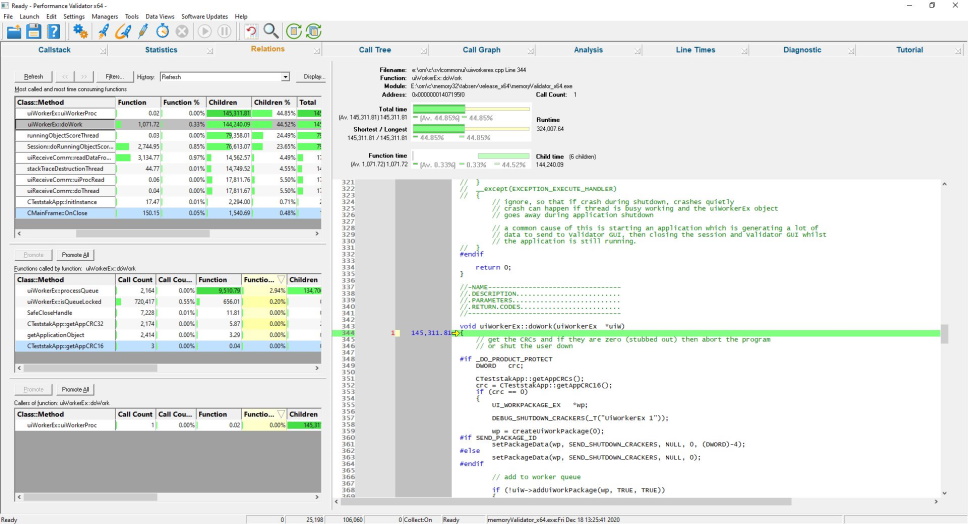The image size is (968, 524).
Task: Open a session with the folder icon
Action: coord(14,31)
